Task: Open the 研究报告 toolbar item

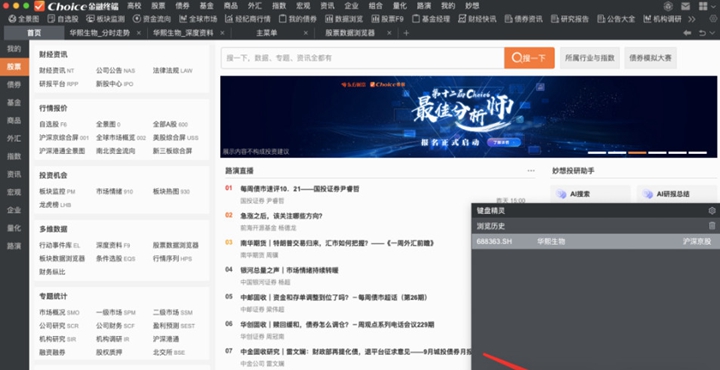Action: [570, 19]
